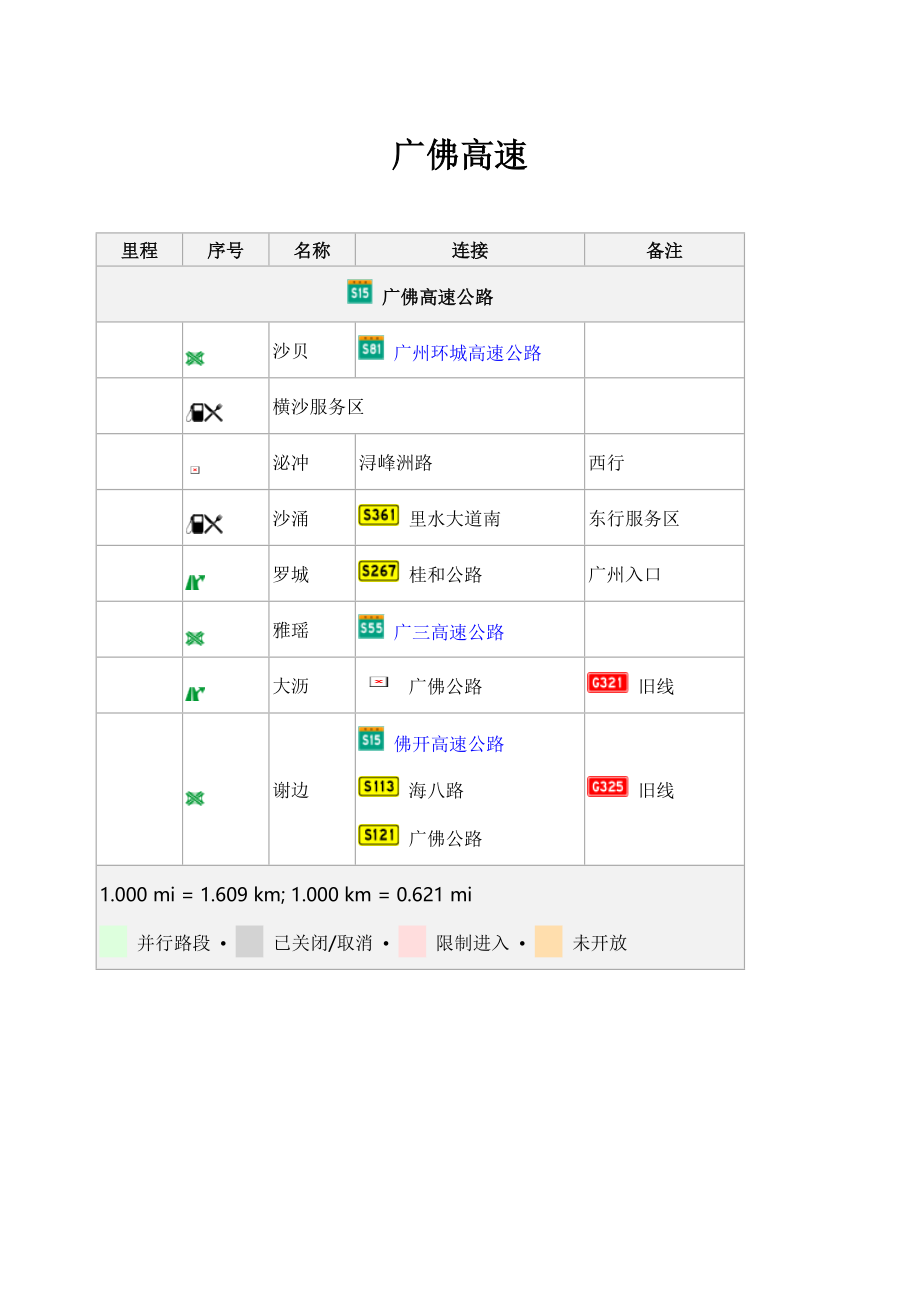Click the 序号 column header
920x1302 pixels.
[226, 250]
